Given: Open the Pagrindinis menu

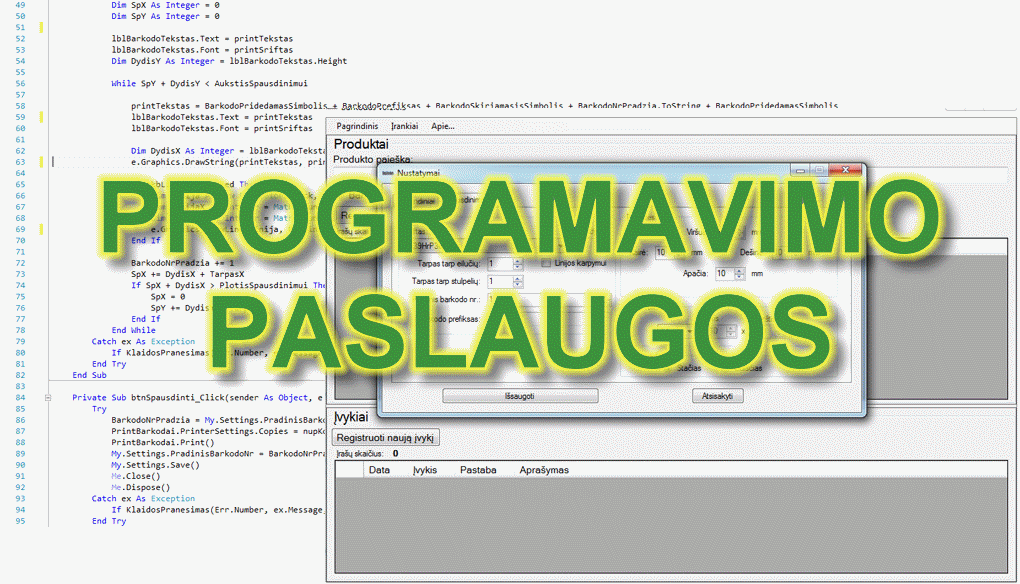Looking at the screenshot, I should [x=357, y=126].
